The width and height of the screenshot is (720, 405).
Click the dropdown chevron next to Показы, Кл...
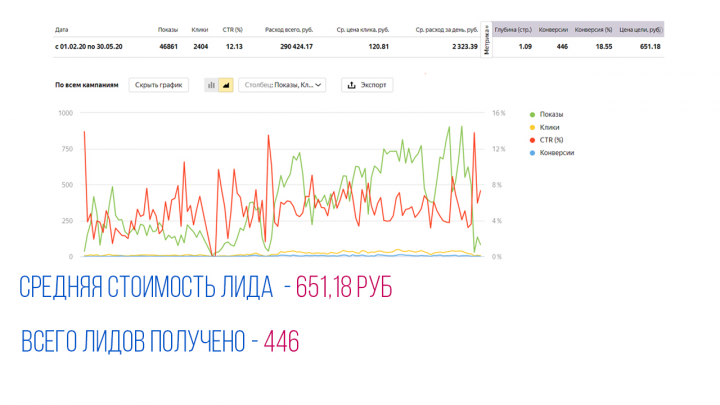318,85
